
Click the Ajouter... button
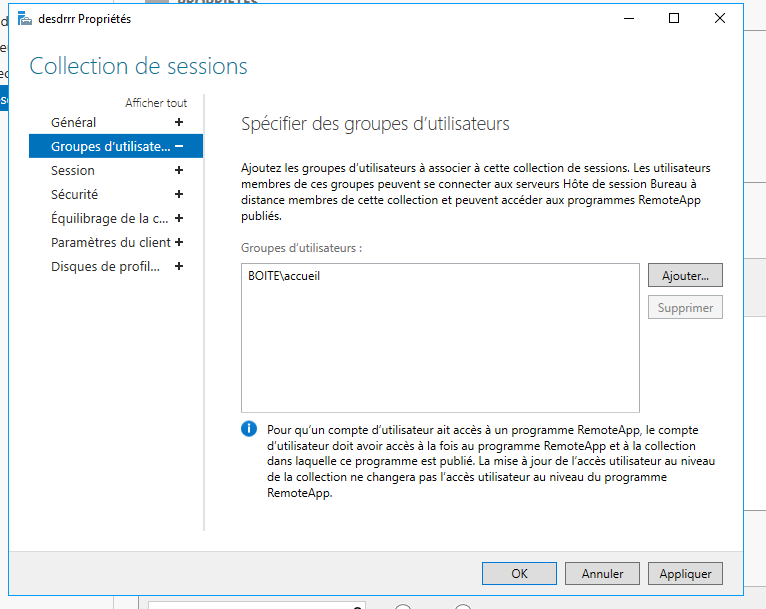pyautogui.click(x=685, y=275)
